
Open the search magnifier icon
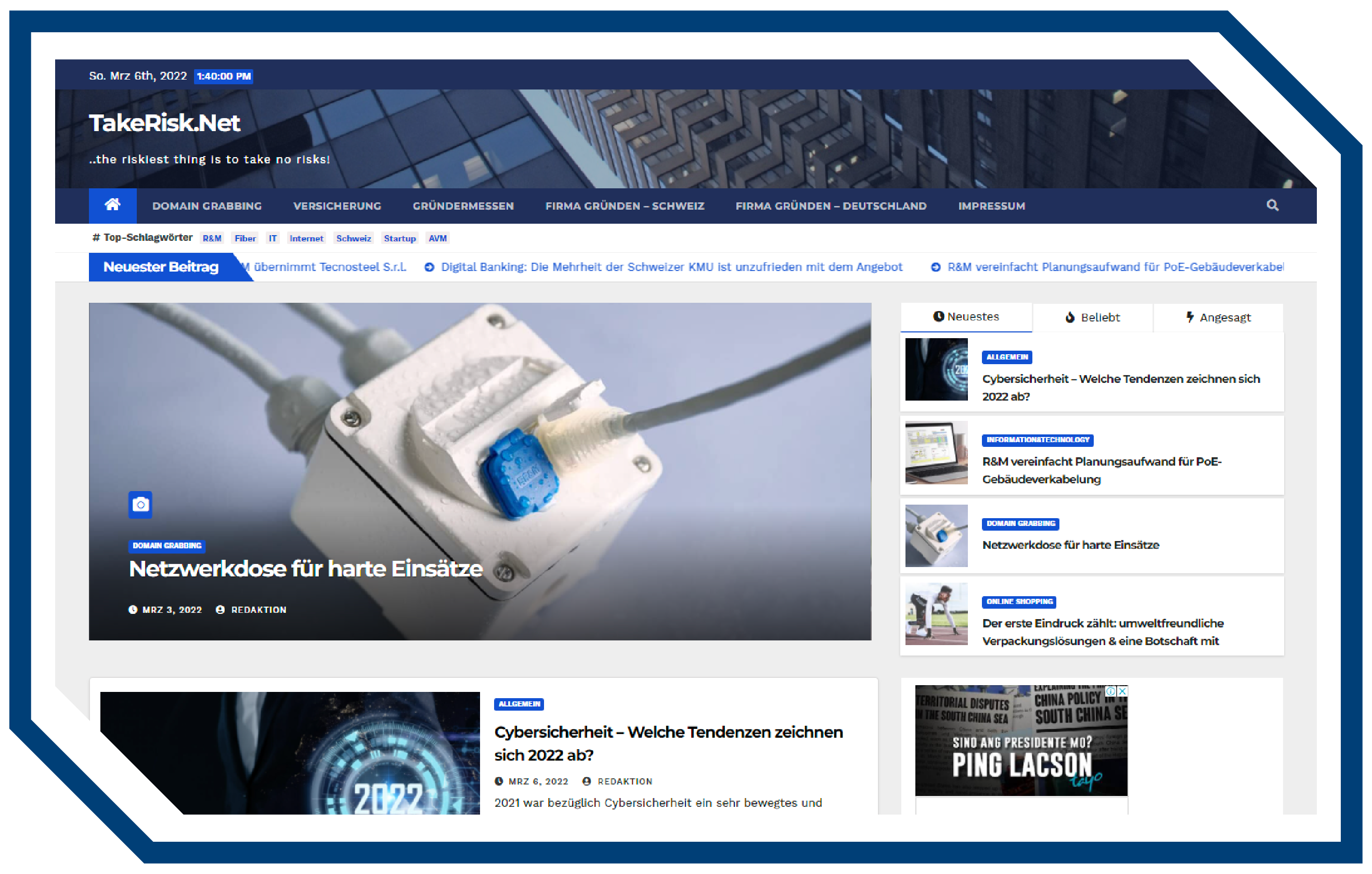coord(1272,205)
